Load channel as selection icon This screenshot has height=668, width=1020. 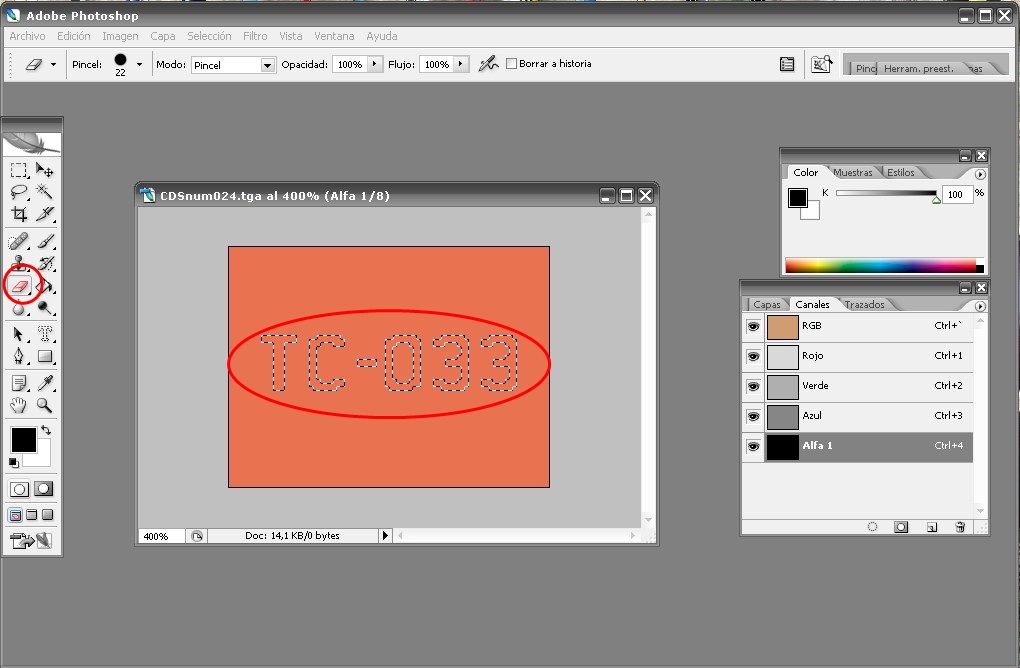(x=872, y=527)
